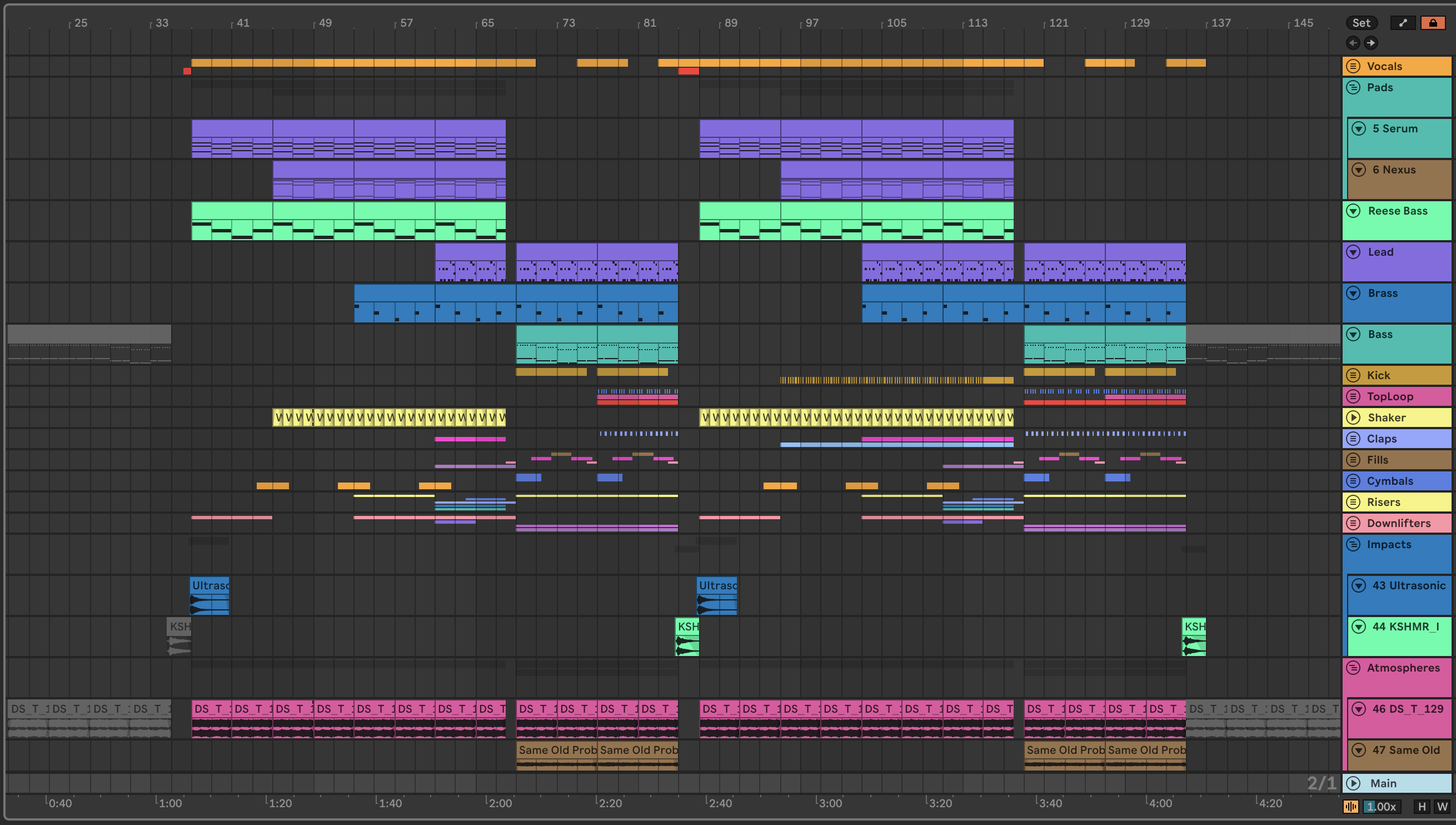Click the Set locator button

click(1361, 23)
